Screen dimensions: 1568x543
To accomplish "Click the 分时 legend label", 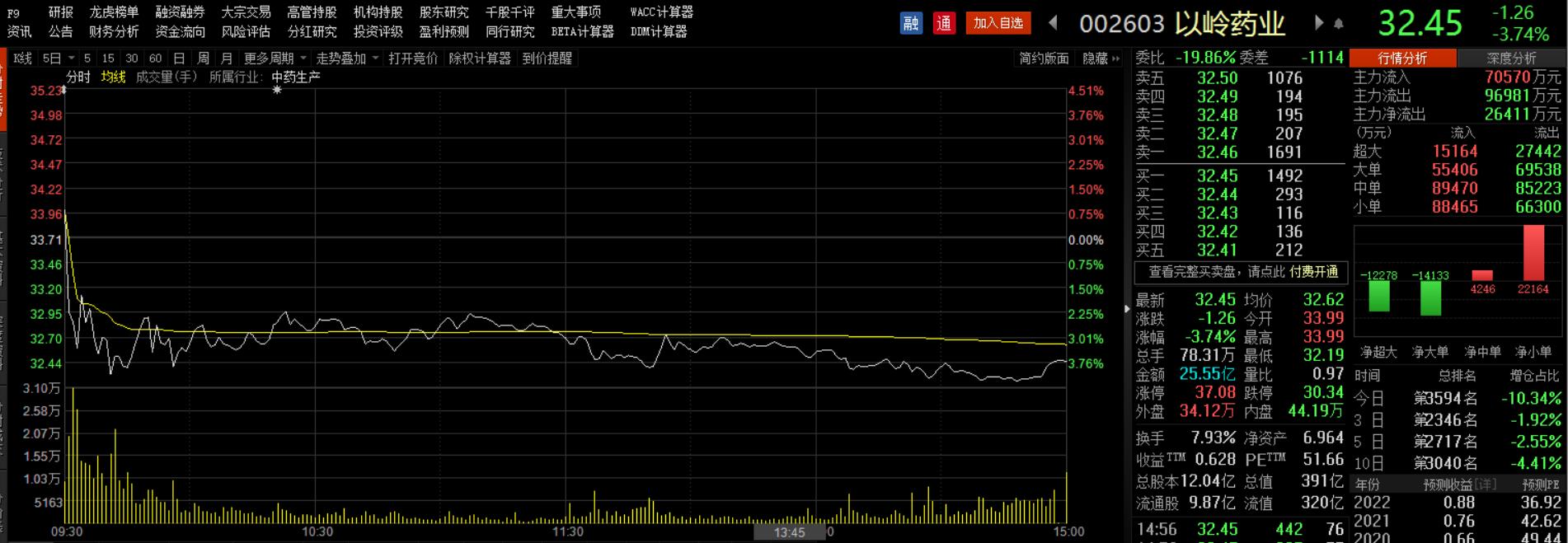I will click(x=78, y=77).
